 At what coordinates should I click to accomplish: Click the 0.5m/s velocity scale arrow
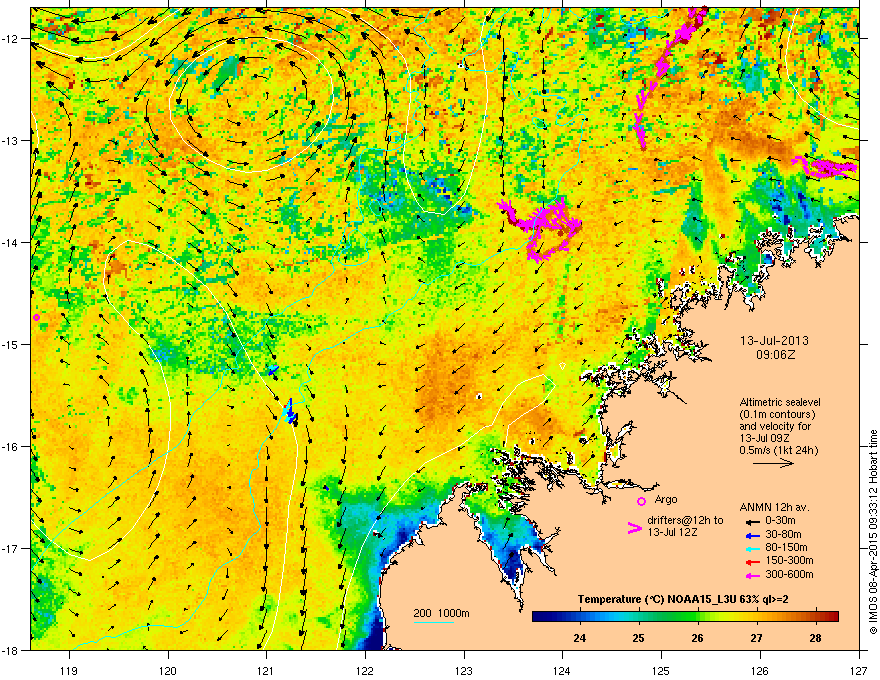pyautogui.click(x=773, y=463)
